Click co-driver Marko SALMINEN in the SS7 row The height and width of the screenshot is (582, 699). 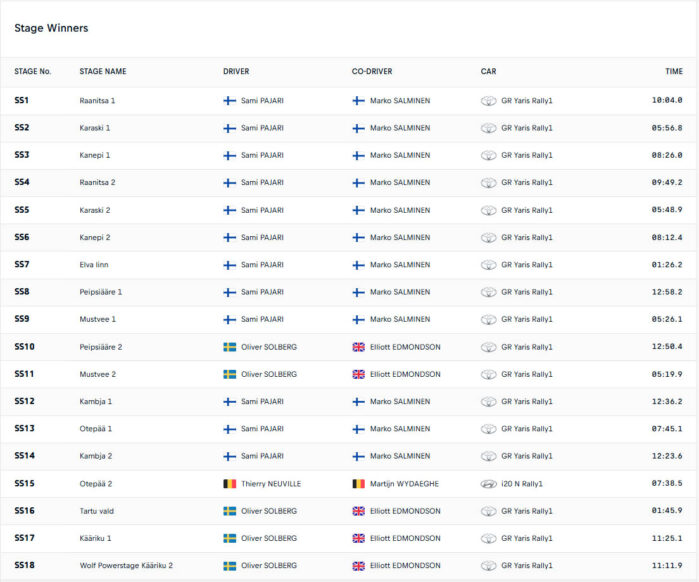pyautogui.click(x=400, y=265)
